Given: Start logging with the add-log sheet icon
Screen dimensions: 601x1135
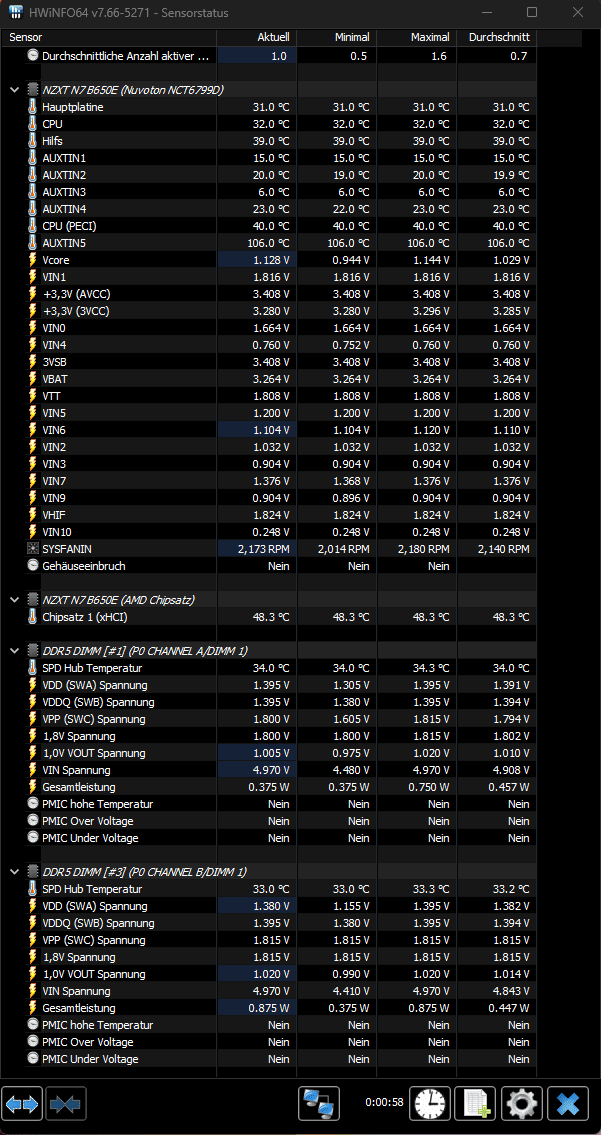Looking at the screenshot, I should coord(476,1105).
